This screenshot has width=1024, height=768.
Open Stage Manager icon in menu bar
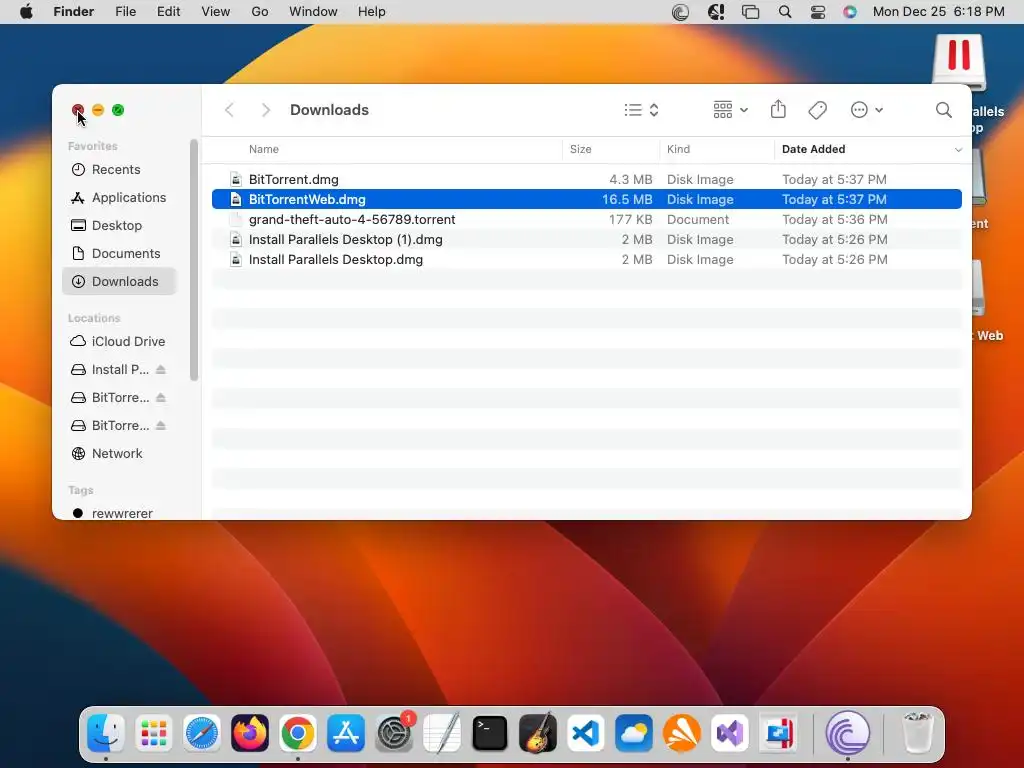[x=750, y=12]
